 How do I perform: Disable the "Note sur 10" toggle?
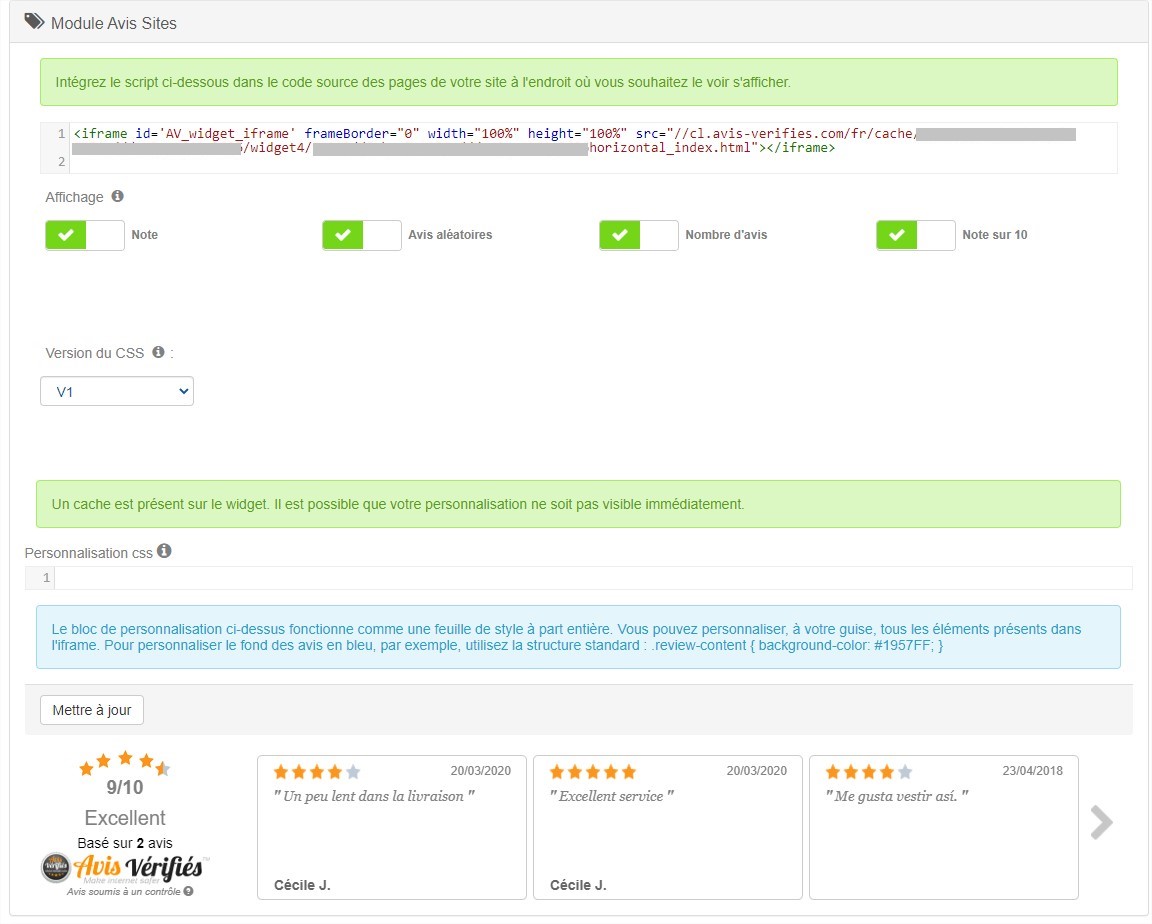coord(915,235)
